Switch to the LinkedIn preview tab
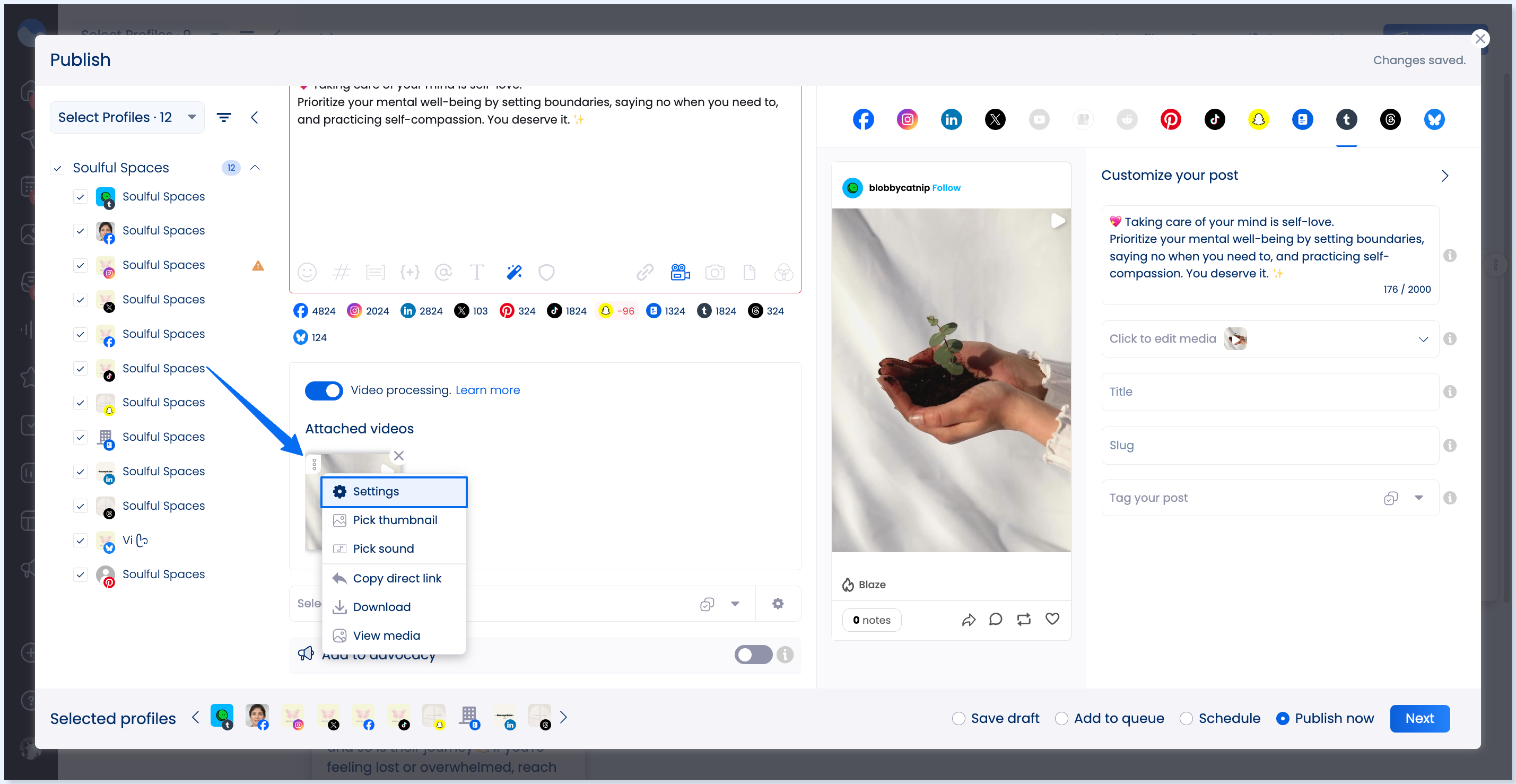Viewport: 1516px width, 784px height. [951, 119]
